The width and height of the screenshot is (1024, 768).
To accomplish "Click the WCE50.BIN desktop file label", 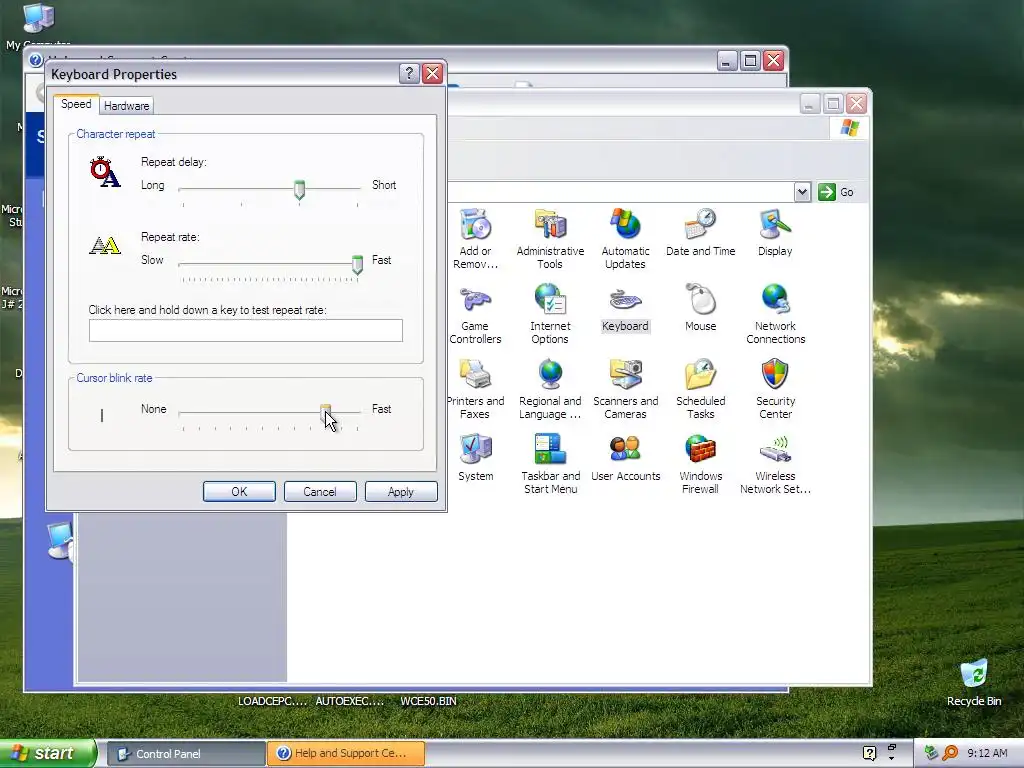I will pos(428,701).
